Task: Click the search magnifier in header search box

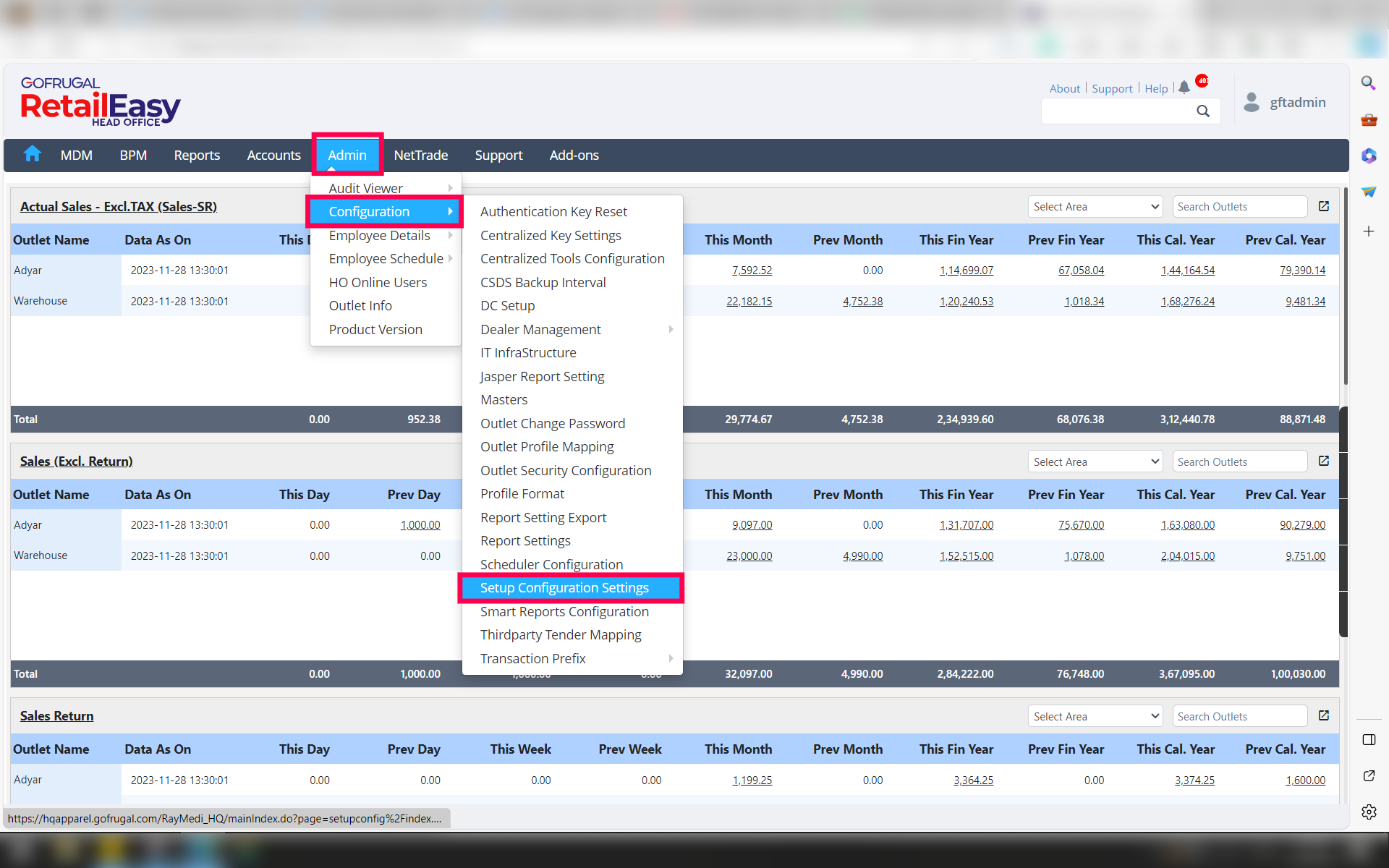Action: (x=1202, y=111)
